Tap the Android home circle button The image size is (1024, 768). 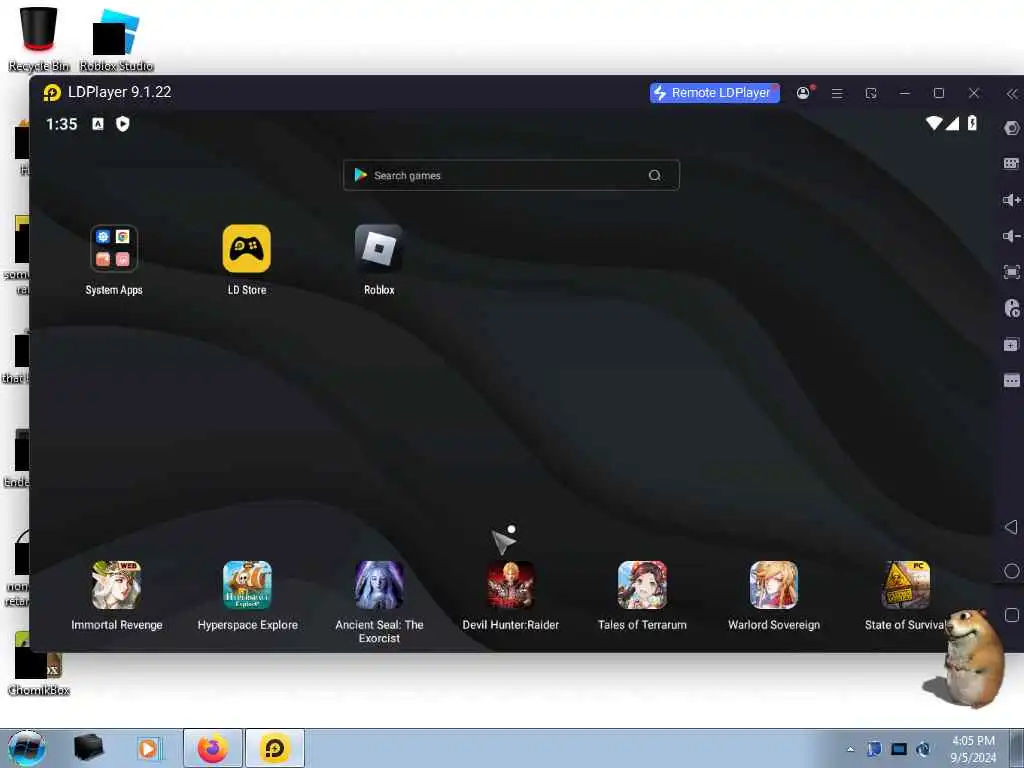(x=1012, y=571)
